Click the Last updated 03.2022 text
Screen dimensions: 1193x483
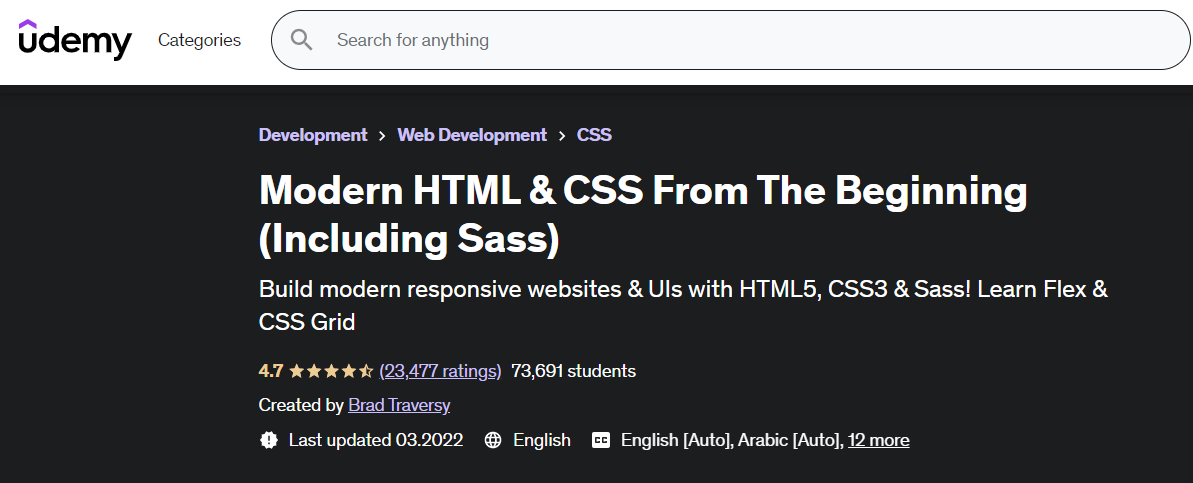[376, 440]
